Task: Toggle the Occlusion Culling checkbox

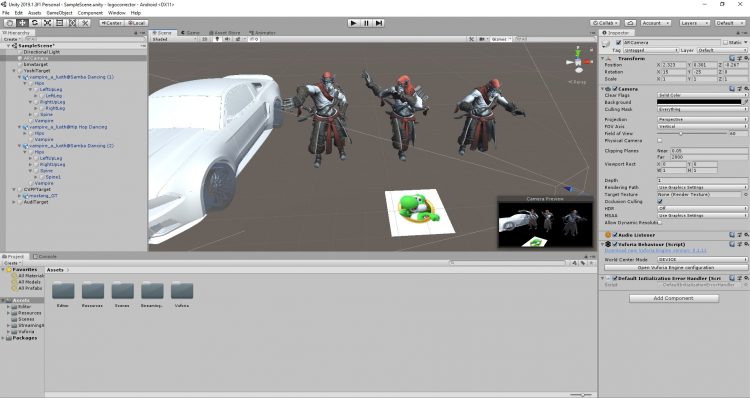Action: point(660,201)
